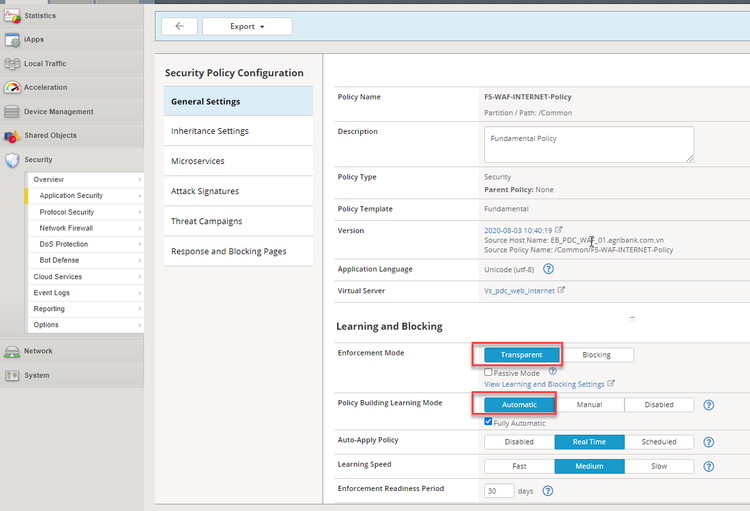
Task: Click the Shared Objects icon
Action: [x=12, y=136]
